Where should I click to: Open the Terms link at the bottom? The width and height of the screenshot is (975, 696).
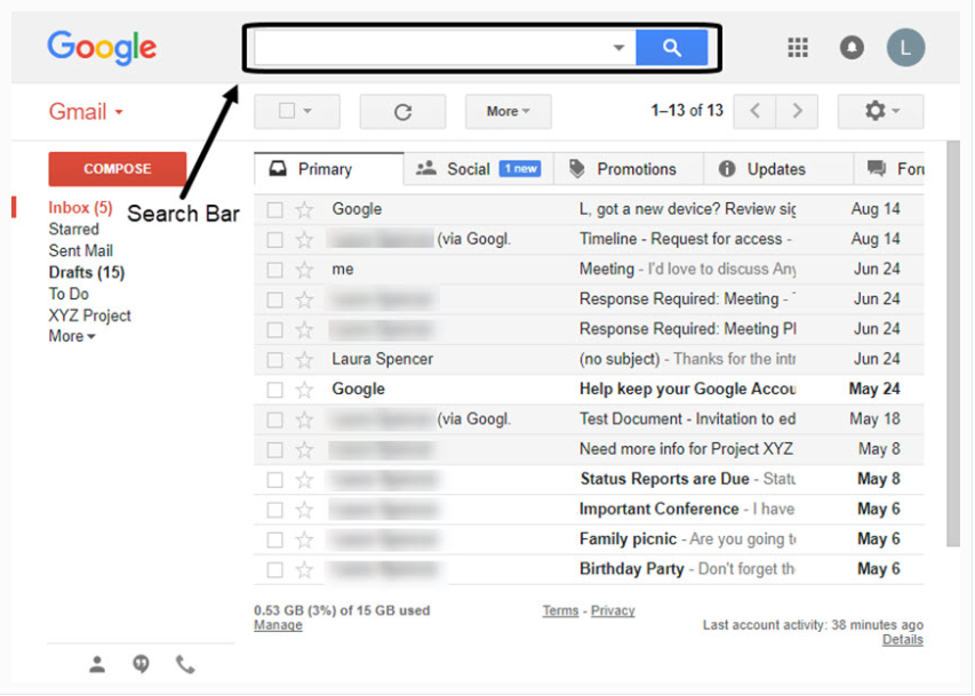[560, 610]
